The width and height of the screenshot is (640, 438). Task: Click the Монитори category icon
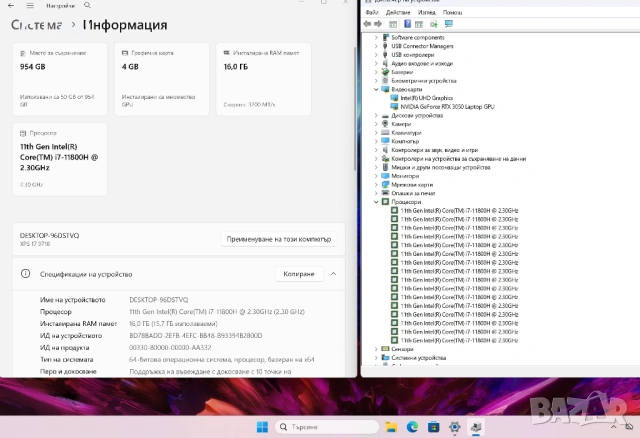[385, 176]
